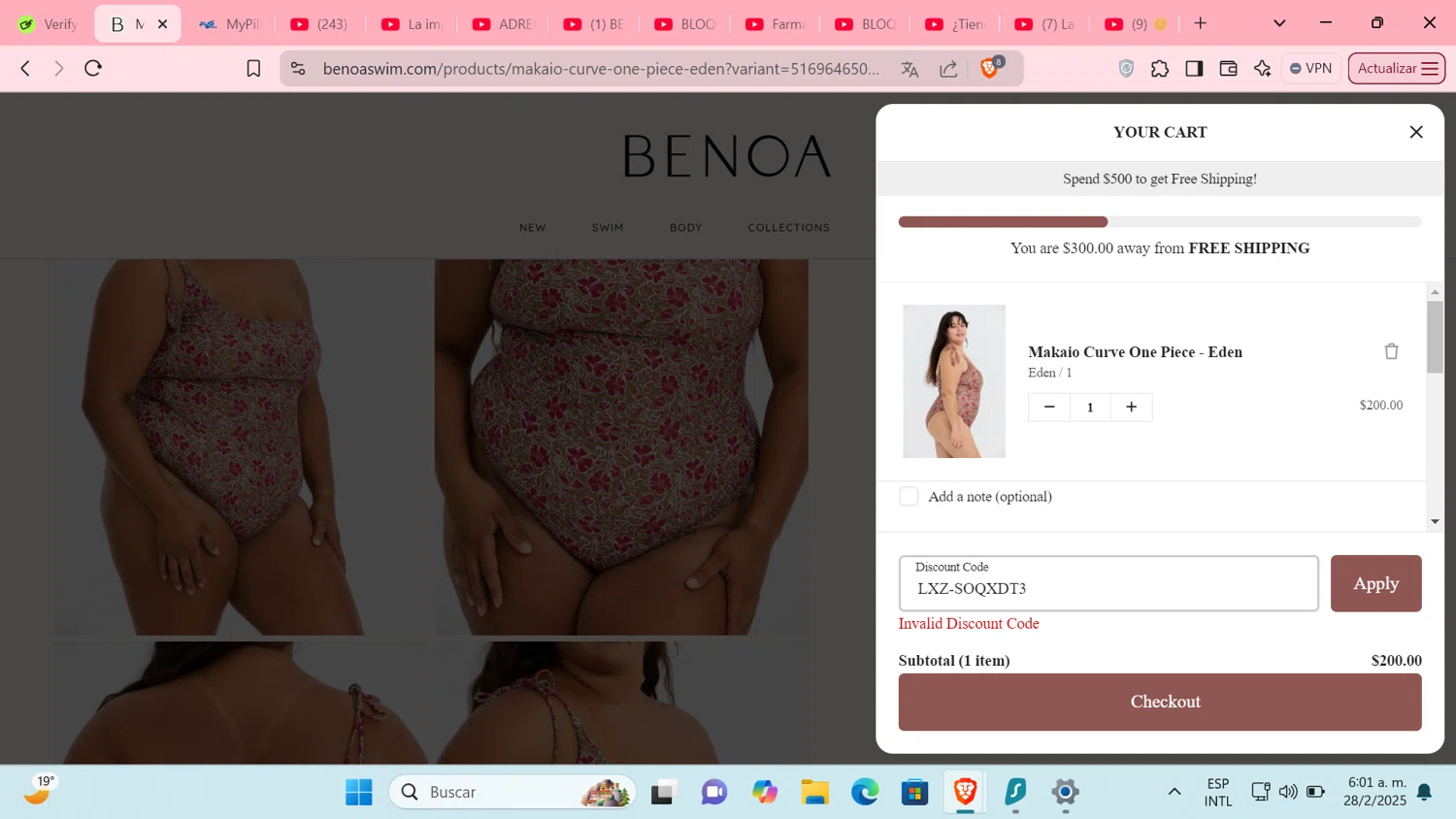Open Task View from taskbar
This screenshot has width=1456, height=819.
(x=663, y=792)
